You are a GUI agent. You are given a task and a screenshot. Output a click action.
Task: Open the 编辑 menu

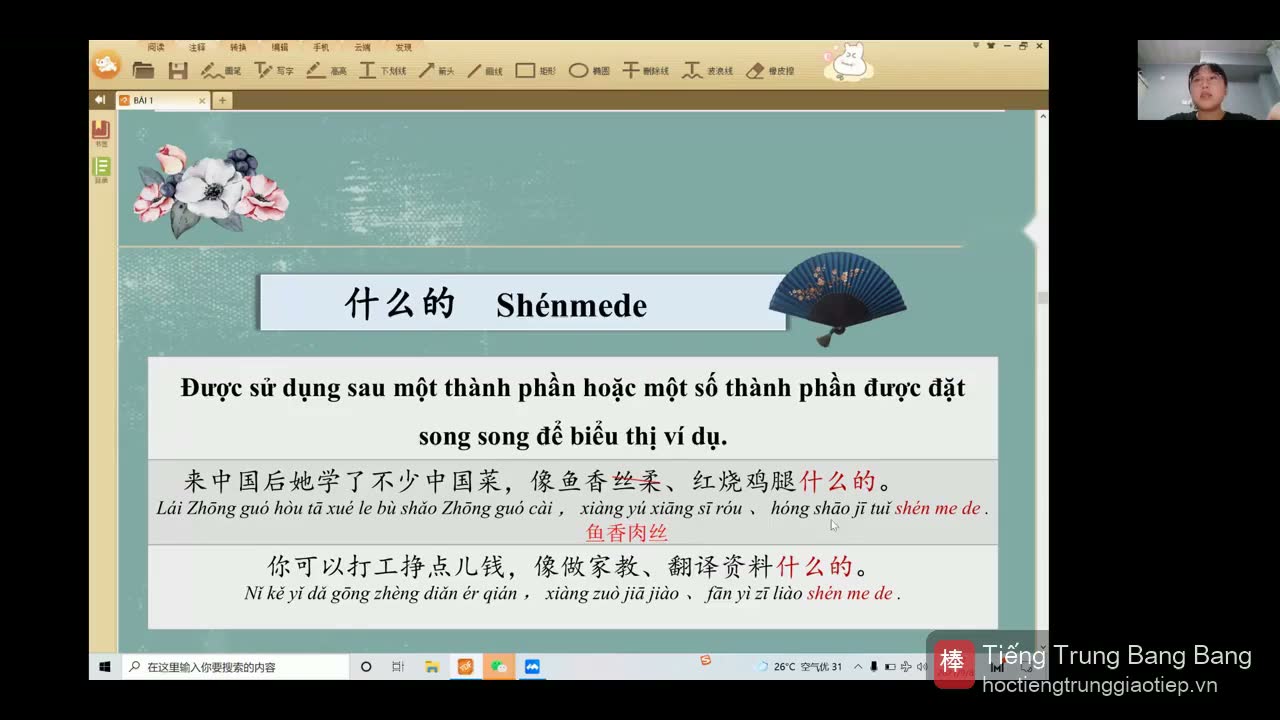[x=280, y=47]
